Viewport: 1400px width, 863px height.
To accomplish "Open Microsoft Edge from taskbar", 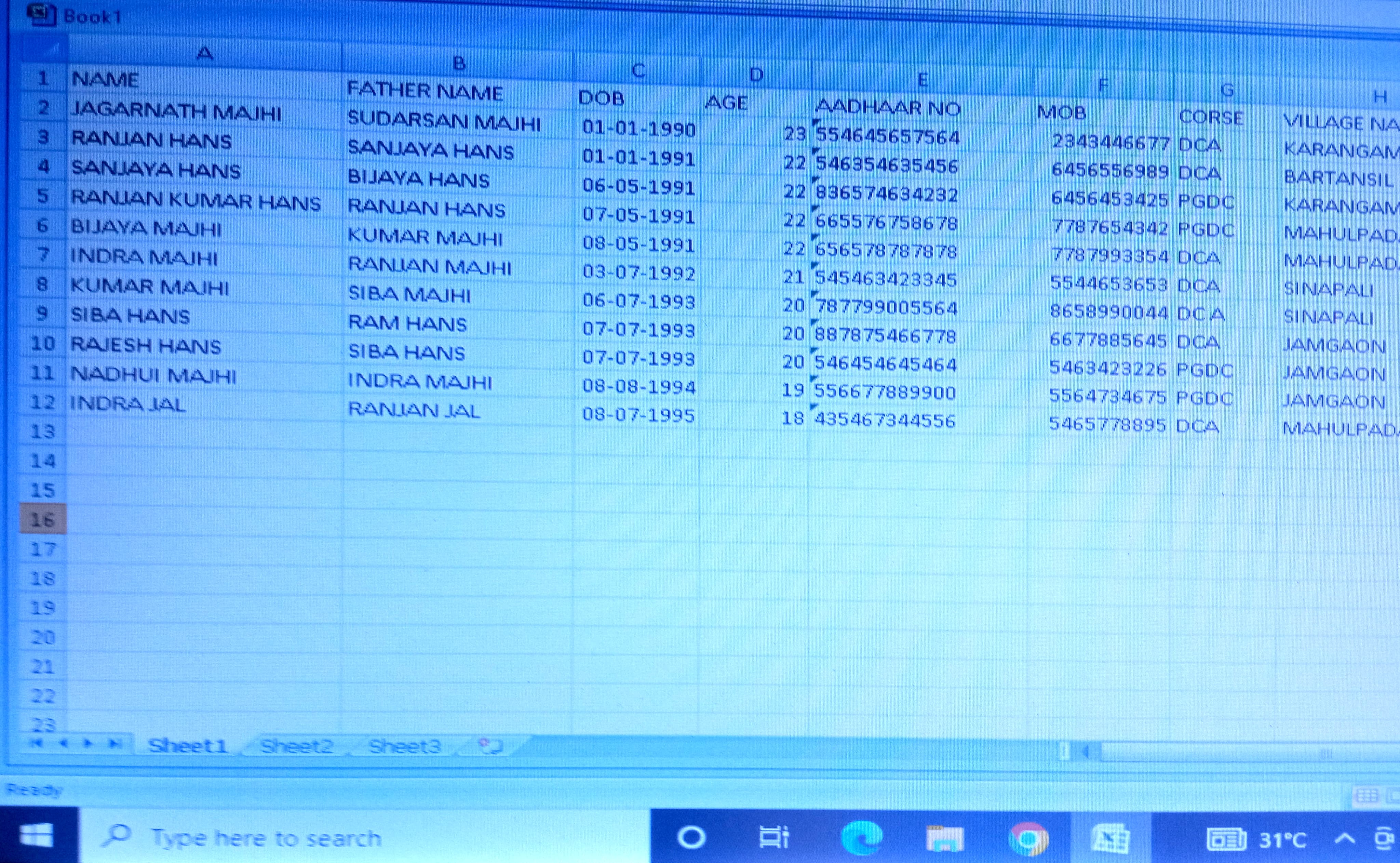I will click(861, 838).
